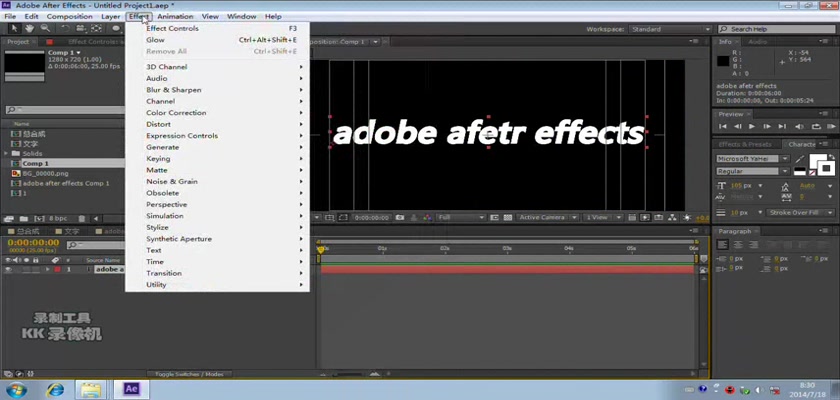Select the Unified Camera tool

[x=81, y=29]
